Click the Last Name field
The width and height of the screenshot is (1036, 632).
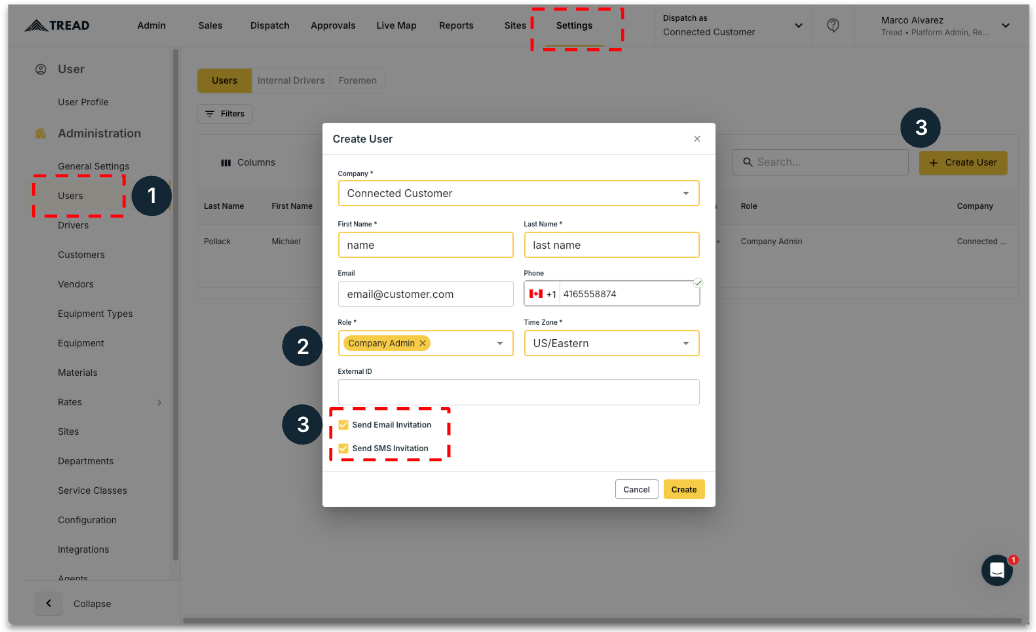tap(611, 245)
